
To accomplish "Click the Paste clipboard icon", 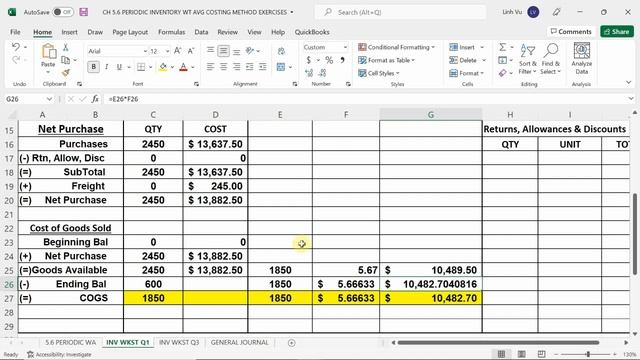I will (x=48, y=52).
